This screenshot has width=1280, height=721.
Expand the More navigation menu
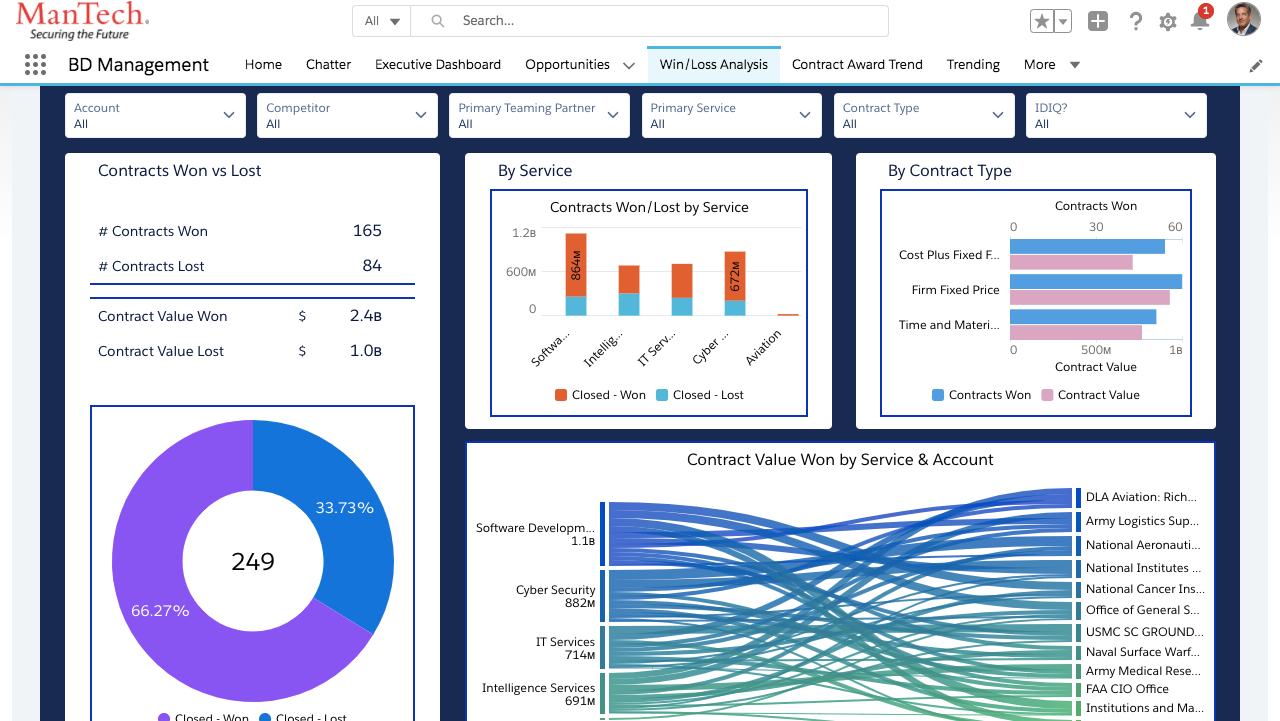tap(1052, 64)
